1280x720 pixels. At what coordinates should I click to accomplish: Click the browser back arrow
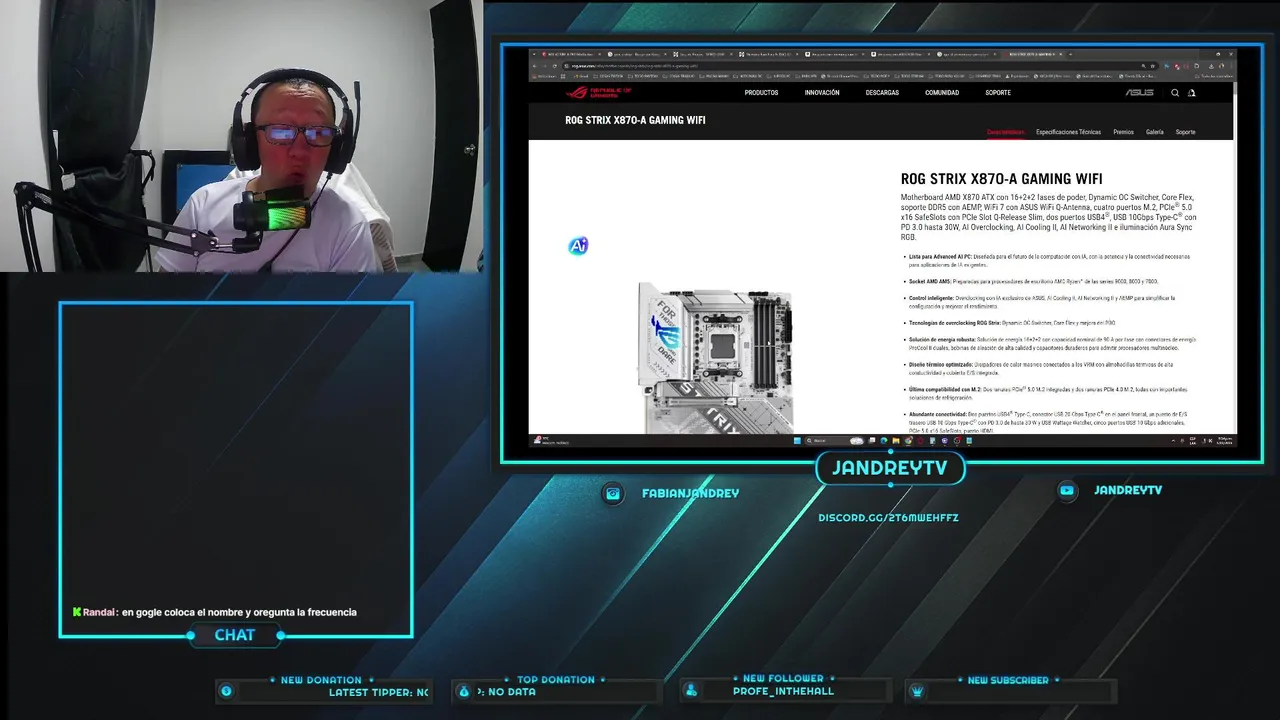click(535, 66)
